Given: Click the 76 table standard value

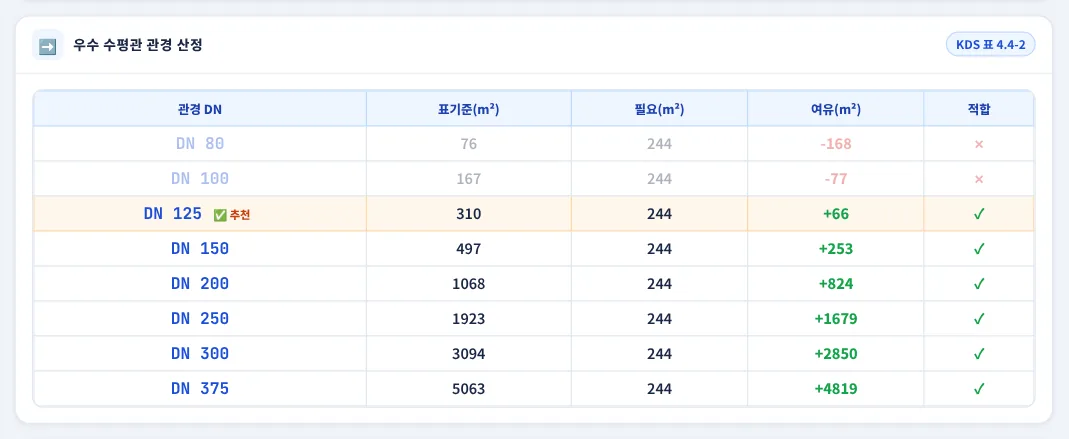Looking at the screenshot, I should point(468,145).
